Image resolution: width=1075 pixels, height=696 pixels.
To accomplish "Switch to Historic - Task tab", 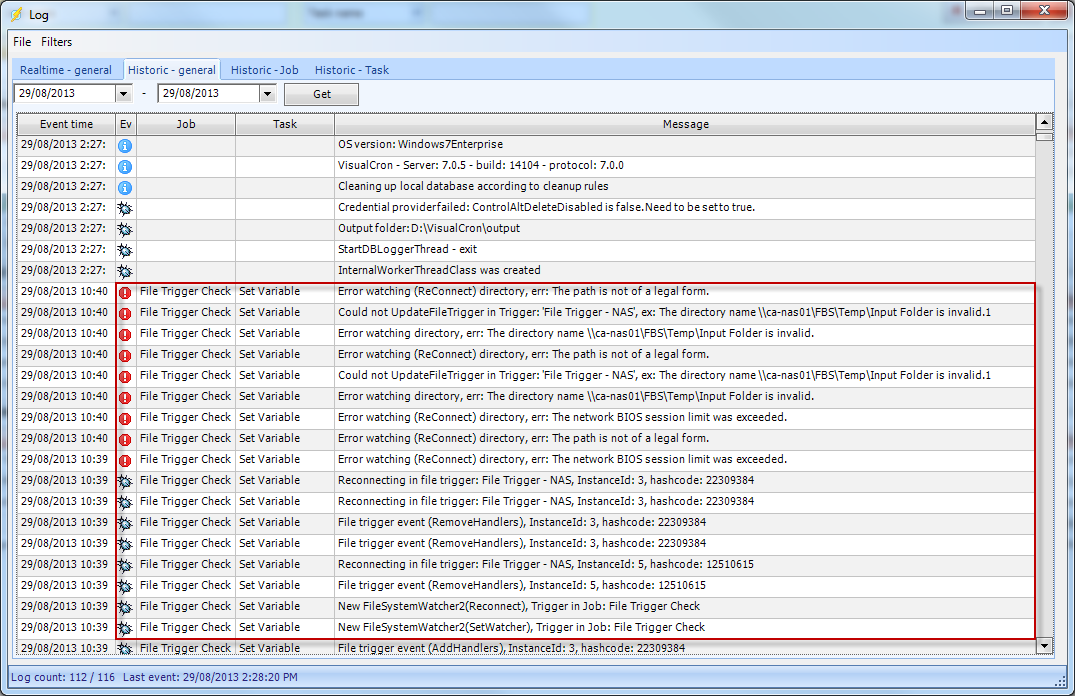I will (351, 70).
